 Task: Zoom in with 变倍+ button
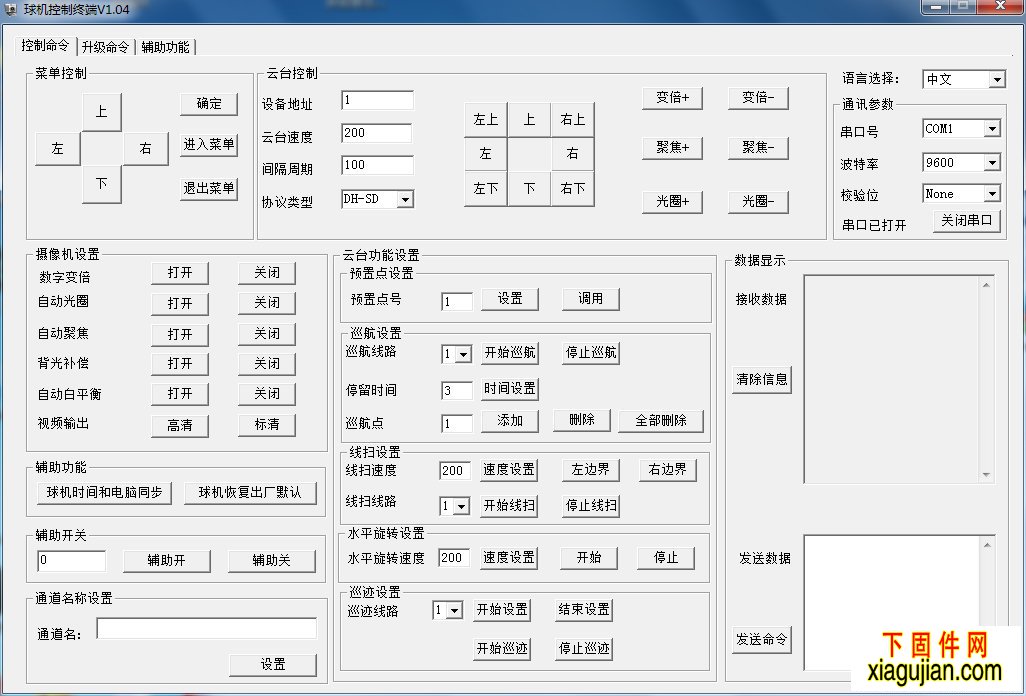point(673,97)
